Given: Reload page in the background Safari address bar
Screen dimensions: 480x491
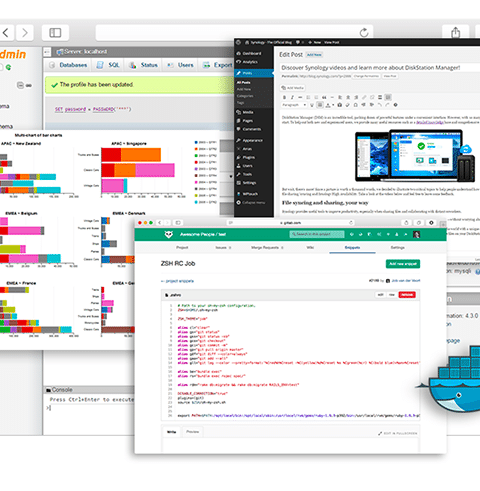Looking at the screenshot, I should (364, 33).
